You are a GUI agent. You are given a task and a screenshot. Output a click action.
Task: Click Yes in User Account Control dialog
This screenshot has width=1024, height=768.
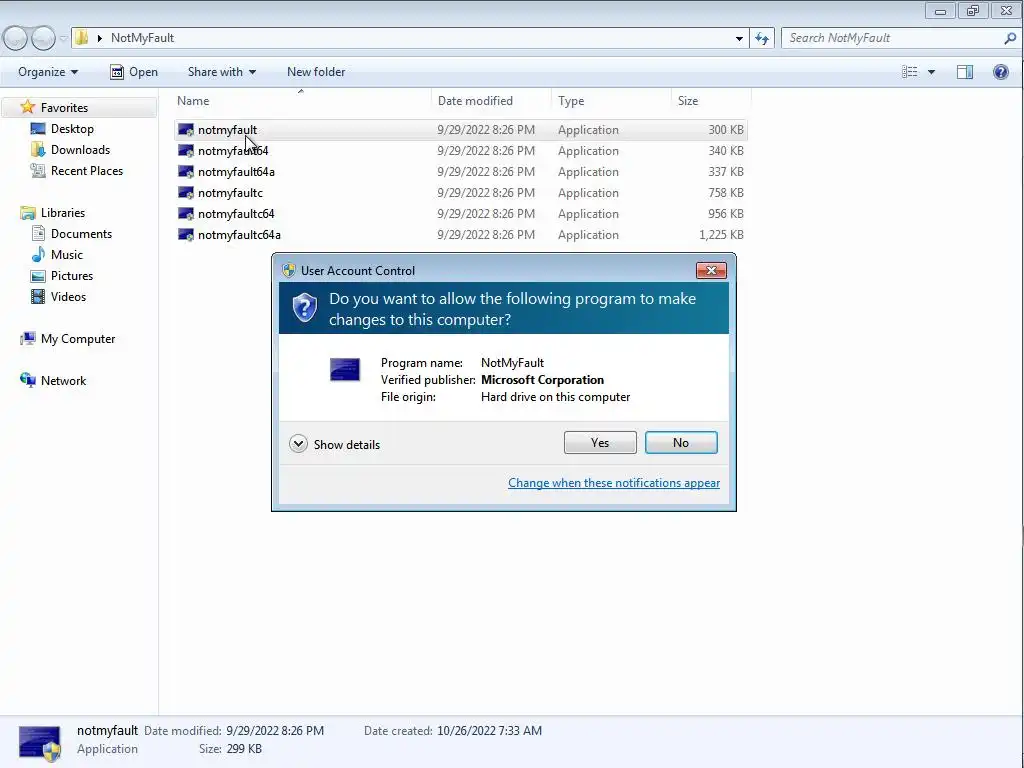click(x=600, y=443)
